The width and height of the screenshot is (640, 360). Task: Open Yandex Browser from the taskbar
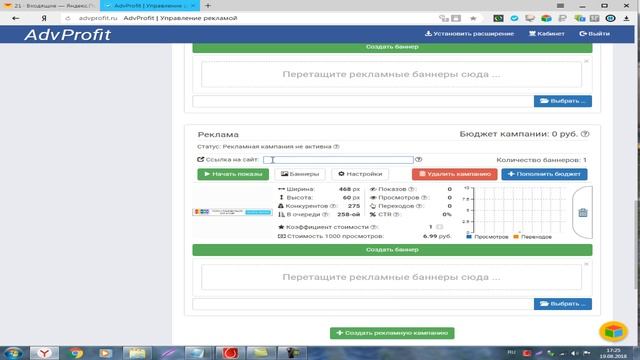pos(44,353)
